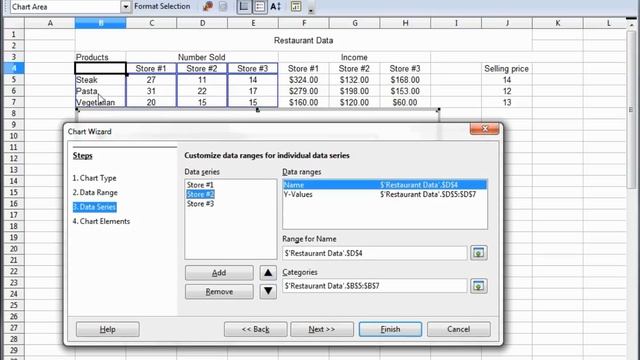Select row header 5

[14, 80]
